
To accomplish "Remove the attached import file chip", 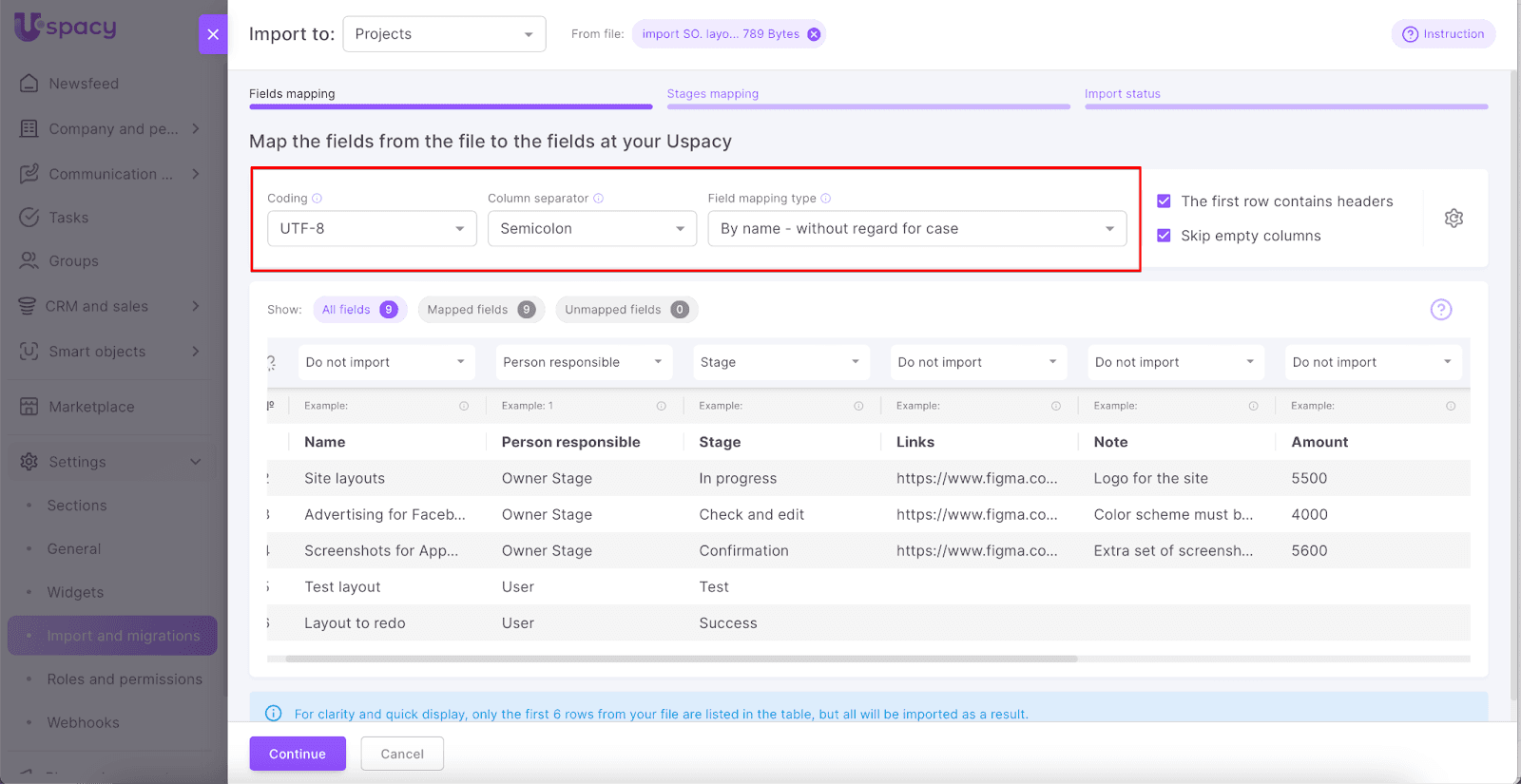I will (x=814, y=34).
